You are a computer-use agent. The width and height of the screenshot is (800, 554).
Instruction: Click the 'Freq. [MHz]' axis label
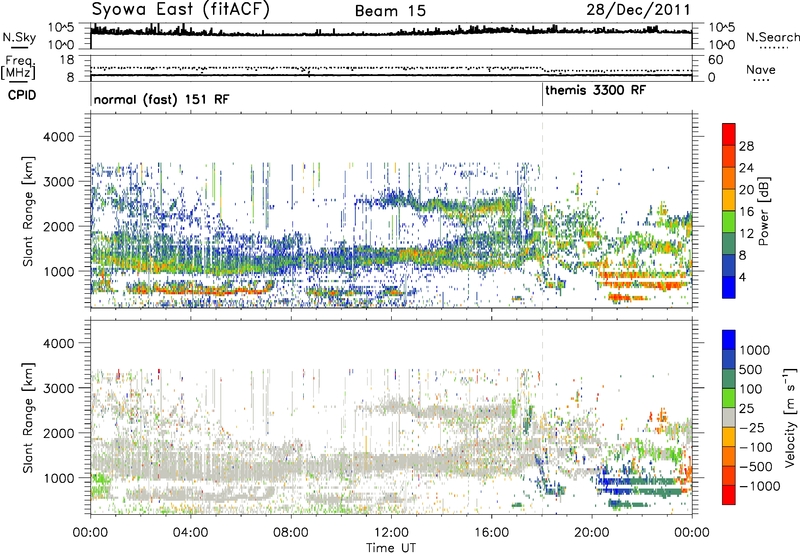[x=19, y=68]
